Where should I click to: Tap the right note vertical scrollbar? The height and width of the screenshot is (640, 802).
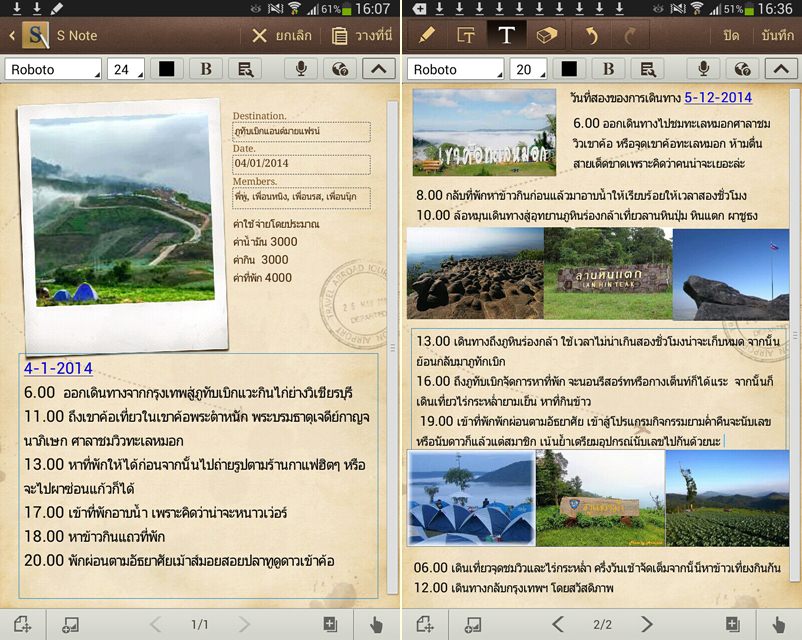click(x=795, y=334)
